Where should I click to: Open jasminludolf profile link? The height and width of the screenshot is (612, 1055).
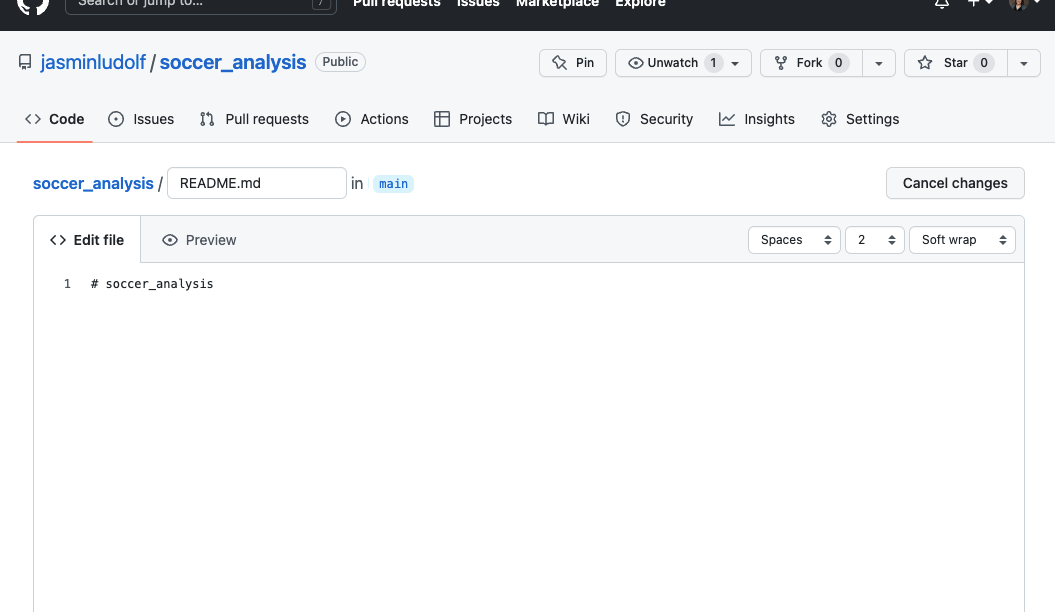point(93,63)
